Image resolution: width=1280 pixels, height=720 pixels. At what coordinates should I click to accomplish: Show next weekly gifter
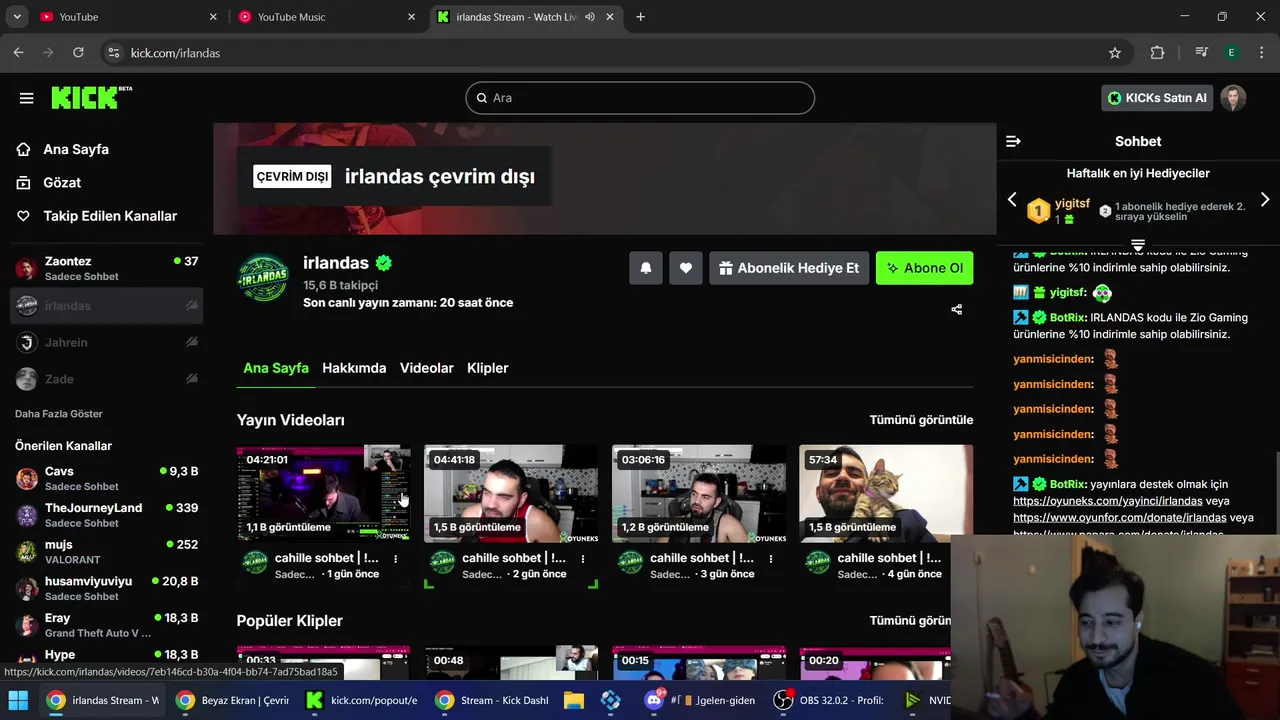[1265, 200]
